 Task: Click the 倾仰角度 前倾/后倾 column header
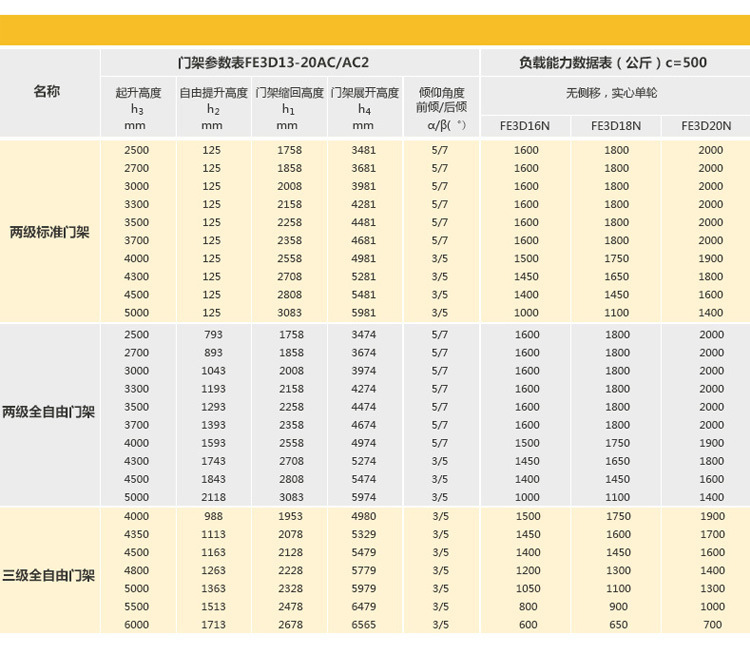tap(441, 109)
